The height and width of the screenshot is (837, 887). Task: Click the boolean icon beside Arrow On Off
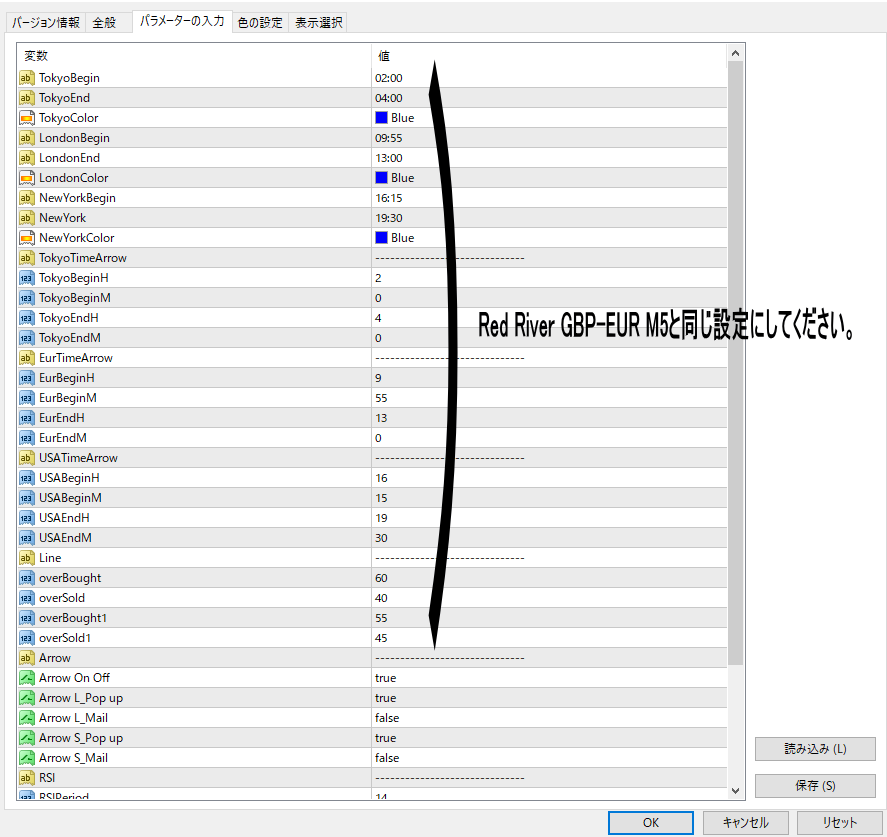tap(26, 678)
